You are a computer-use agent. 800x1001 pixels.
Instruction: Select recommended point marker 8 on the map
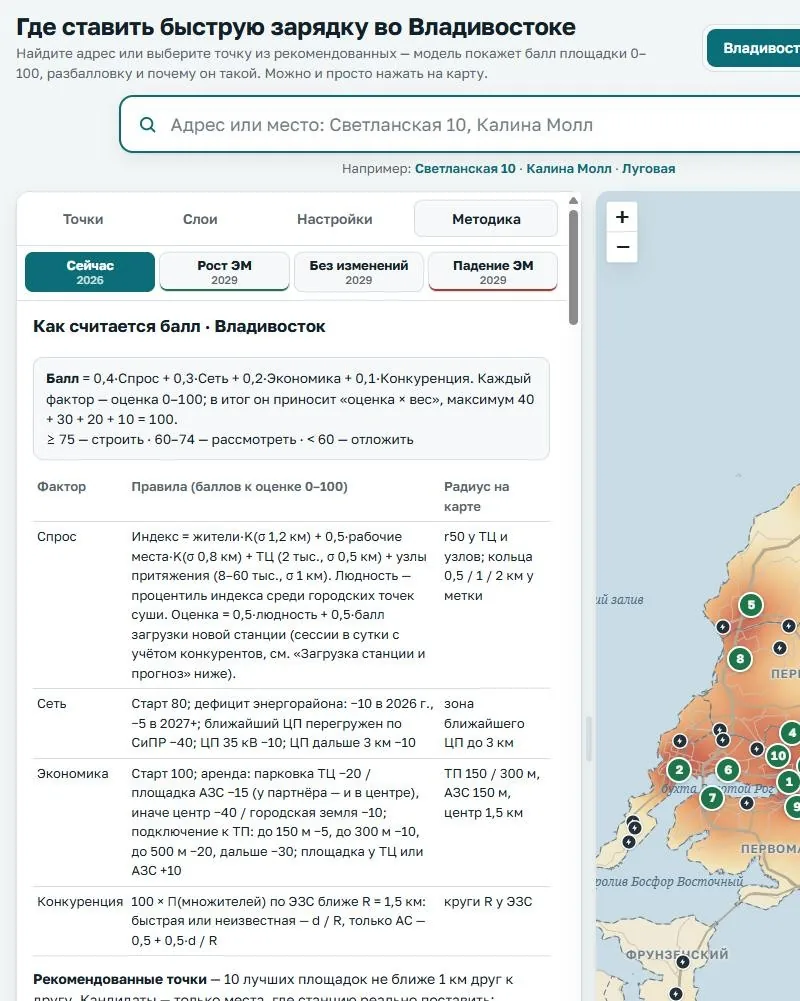740,659
